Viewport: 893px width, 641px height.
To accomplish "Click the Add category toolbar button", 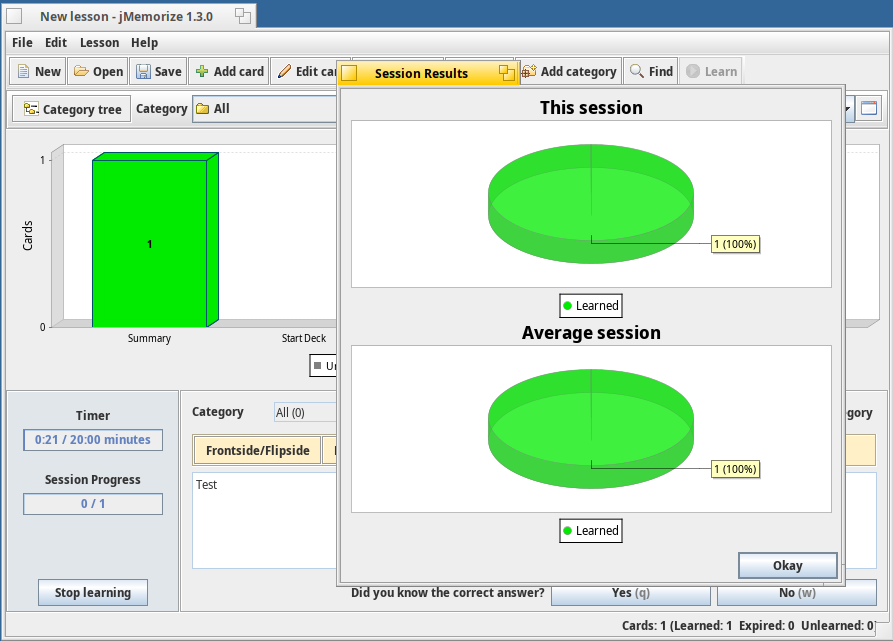I will pyautogui.click(x=570, y=71).
